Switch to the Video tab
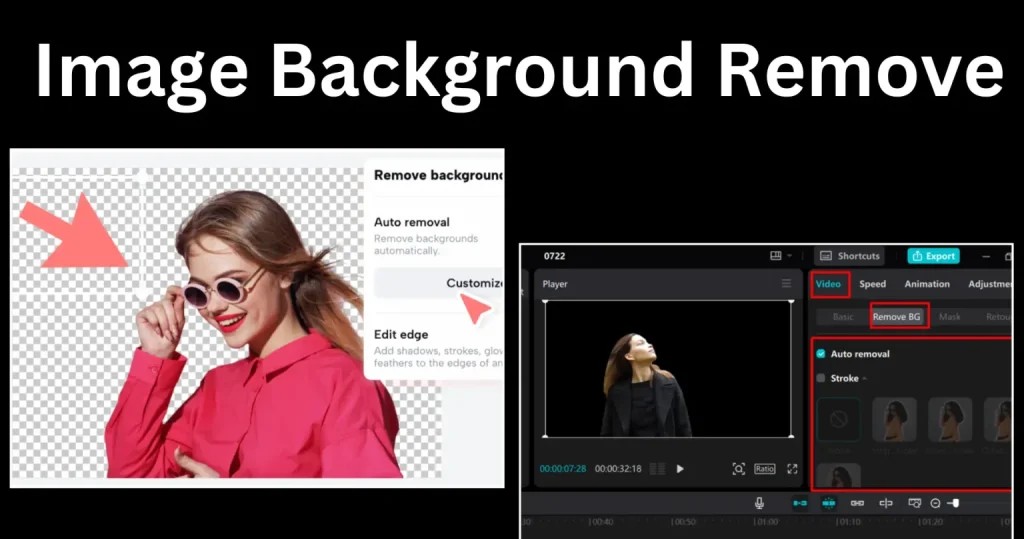The height and width of the screenshot is (539, 1024). click(x=828, y=284)
